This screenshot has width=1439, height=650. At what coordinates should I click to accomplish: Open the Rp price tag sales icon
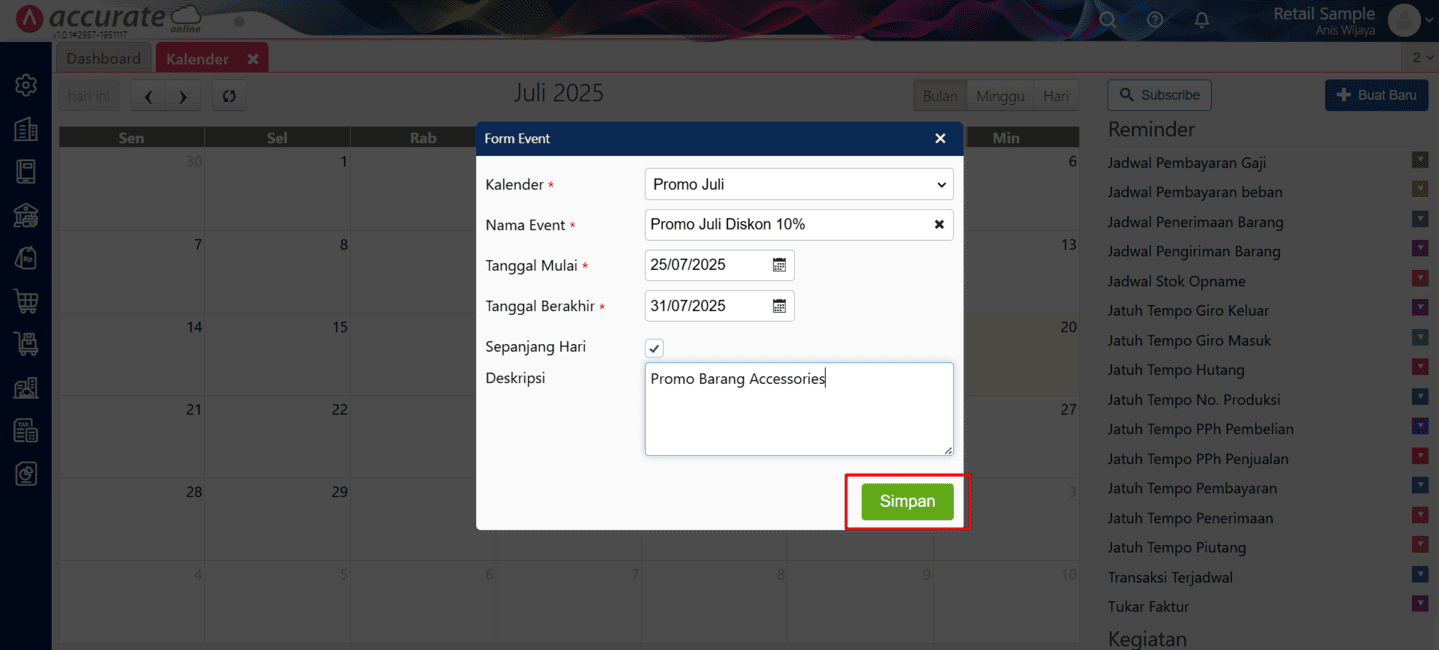[x=26, y=257]
